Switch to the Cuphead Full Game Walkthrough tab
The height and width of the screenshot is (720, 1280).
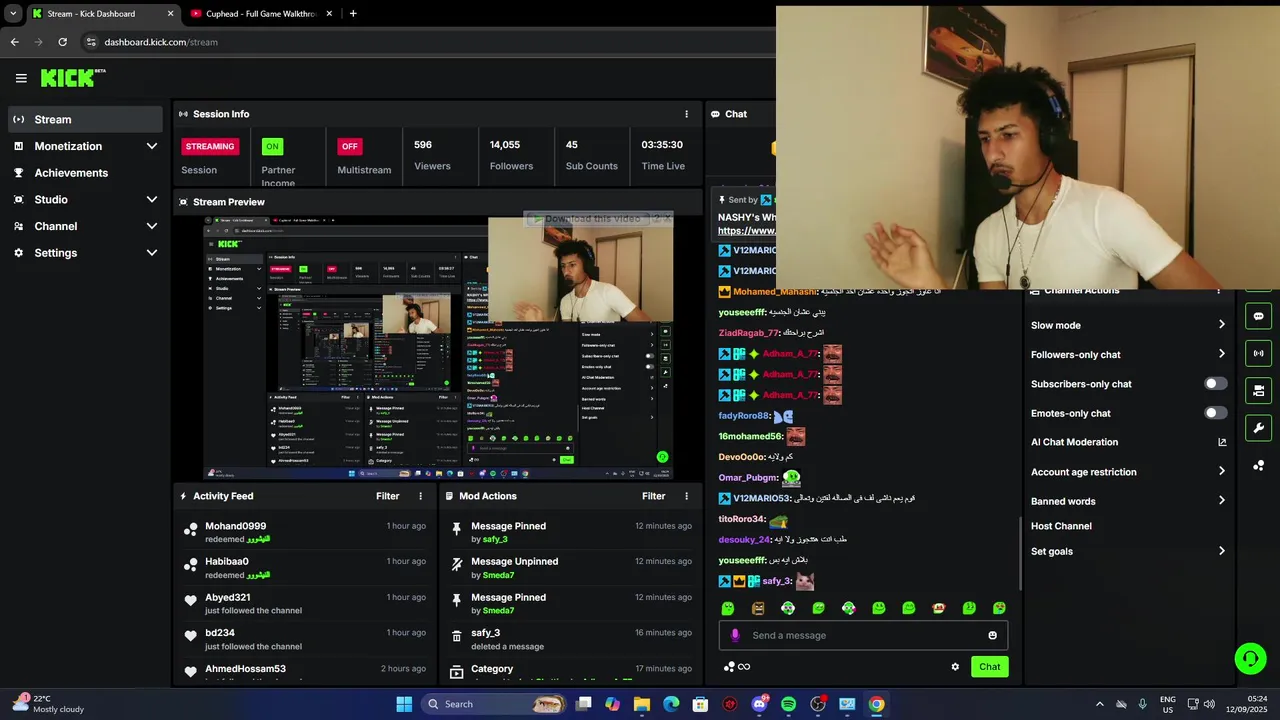pos(262,14)
